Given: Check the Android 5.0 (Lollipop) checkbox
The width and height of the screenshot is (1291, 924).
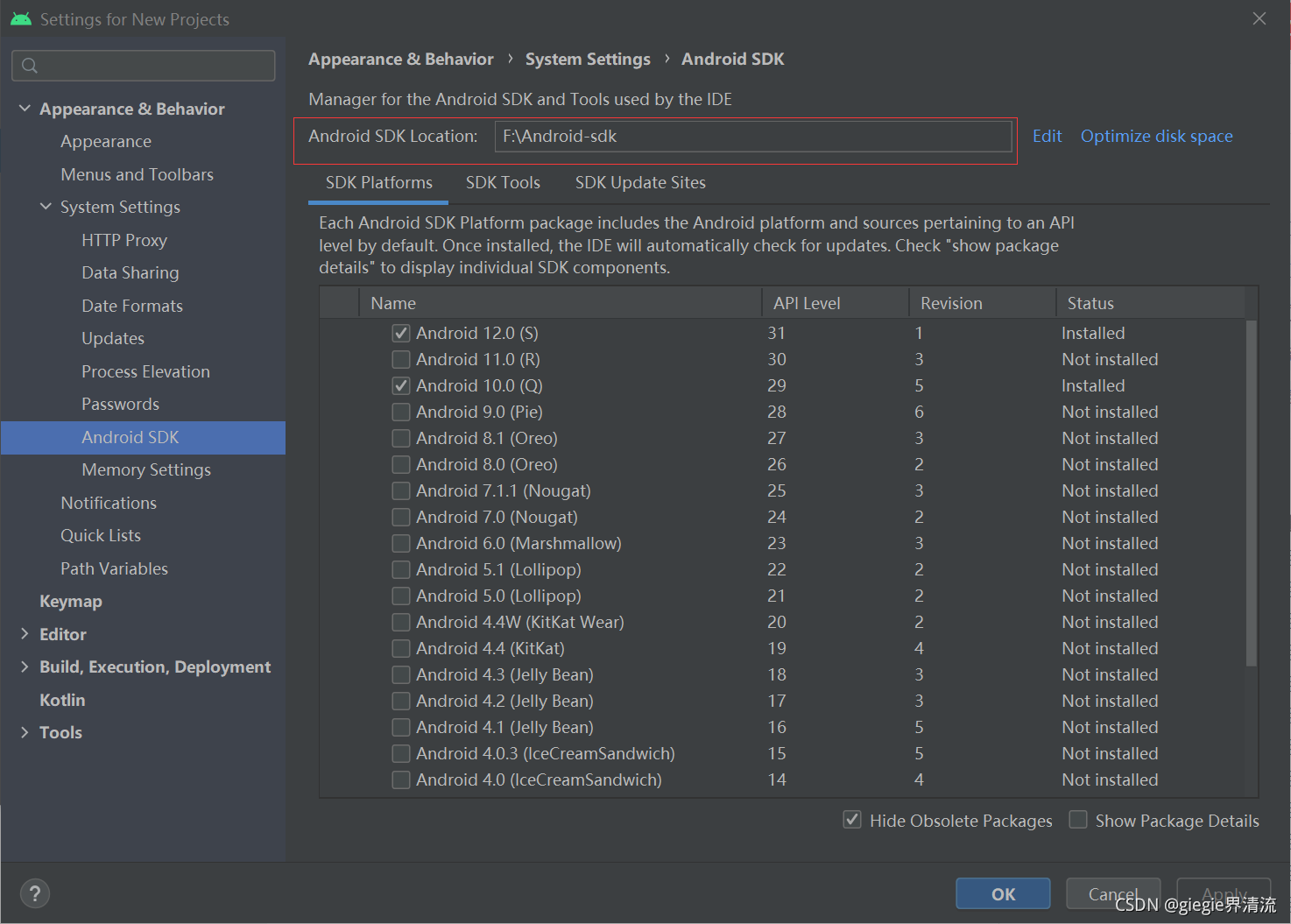Looking at the screenshot, I should [401, 596].
